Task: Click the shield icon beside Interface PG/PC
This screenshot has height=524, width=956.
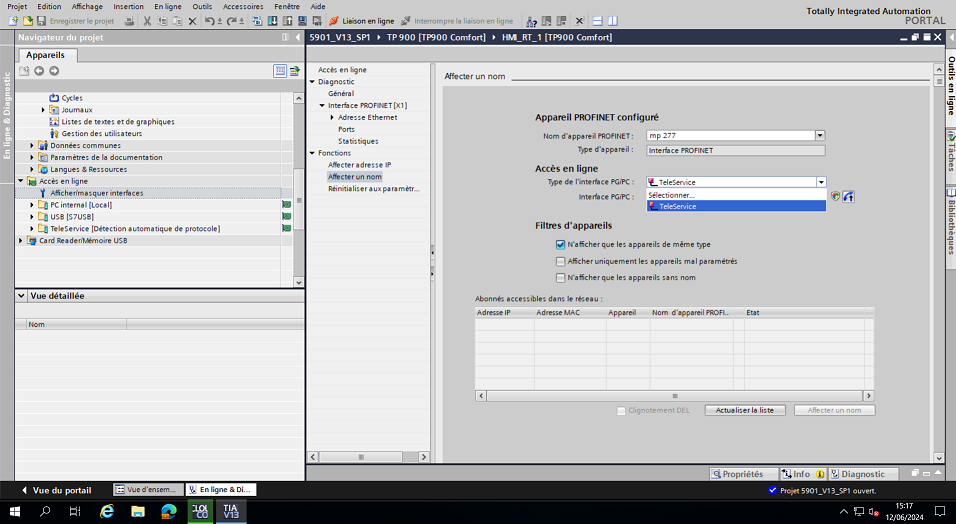Action: coord(835,196)
